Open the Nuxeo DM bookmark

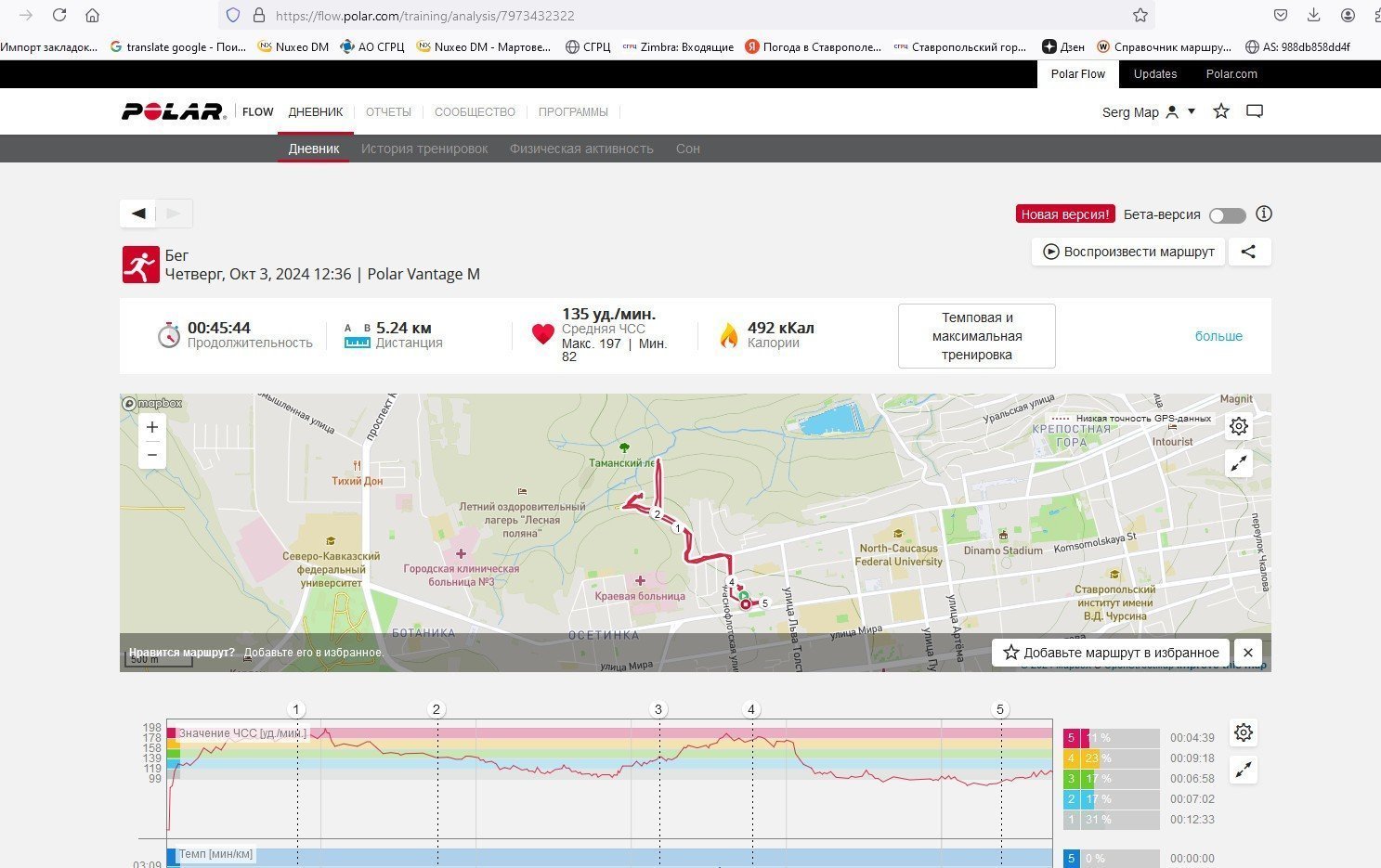[293, 46]
